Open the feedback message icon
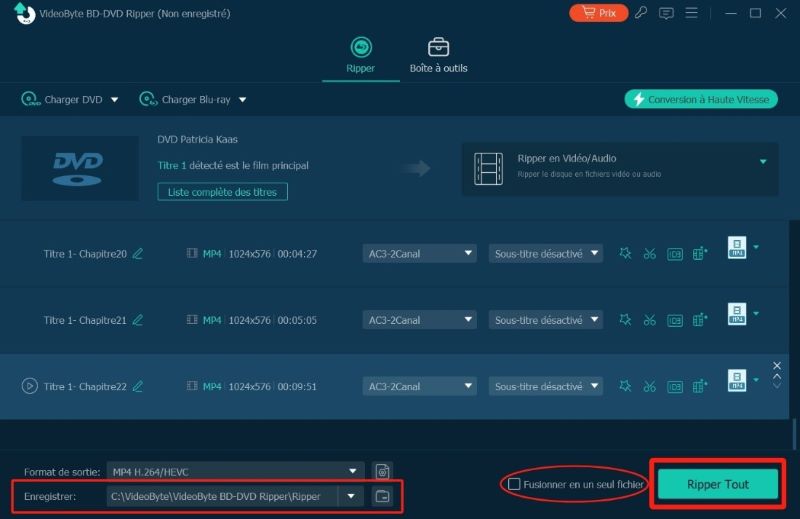The image size is (800, 519). pyautogui.click(x=666, y=13)
